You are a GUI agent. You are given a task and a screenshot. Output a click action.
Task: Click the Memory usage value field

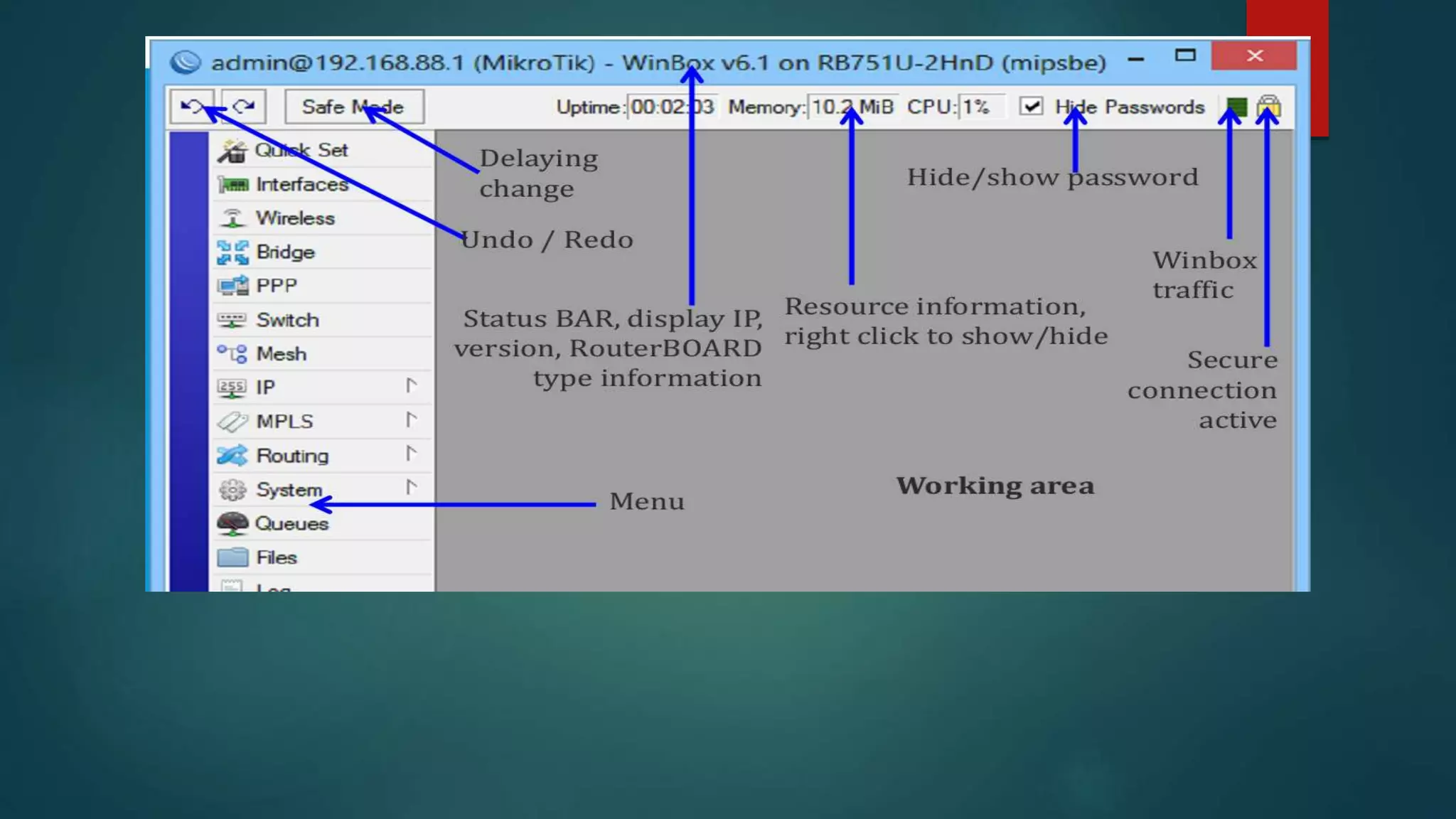click(852, 107)
